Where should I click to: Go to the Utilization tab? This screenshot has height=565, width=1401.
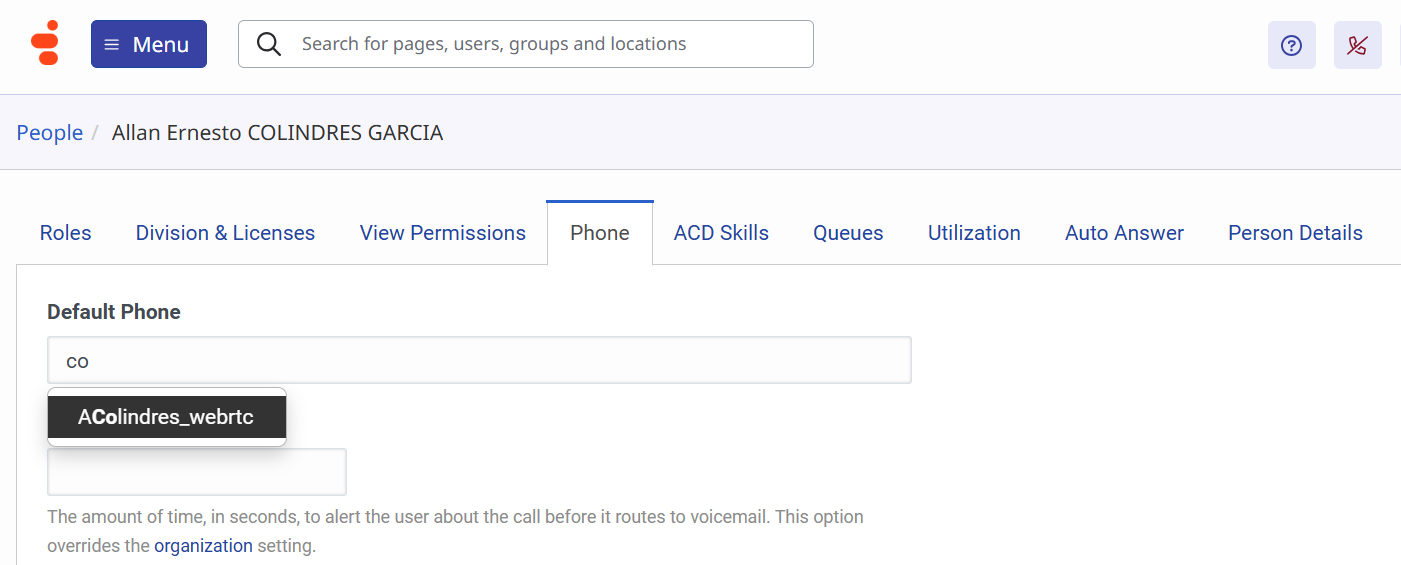tap(974, 233)
